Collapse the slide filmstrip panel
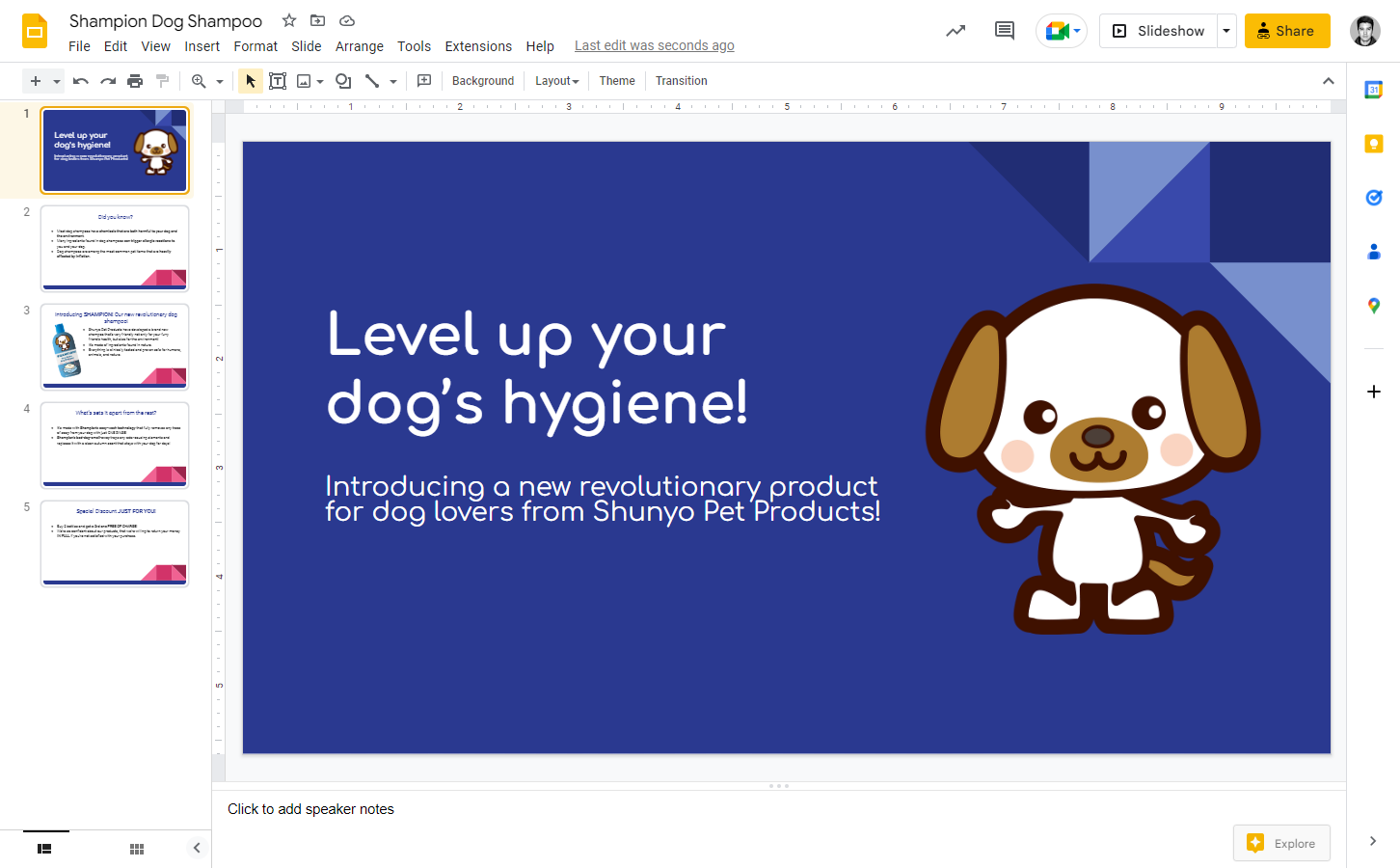This screenshot has height=868, width=1400. tap(197, 848)
